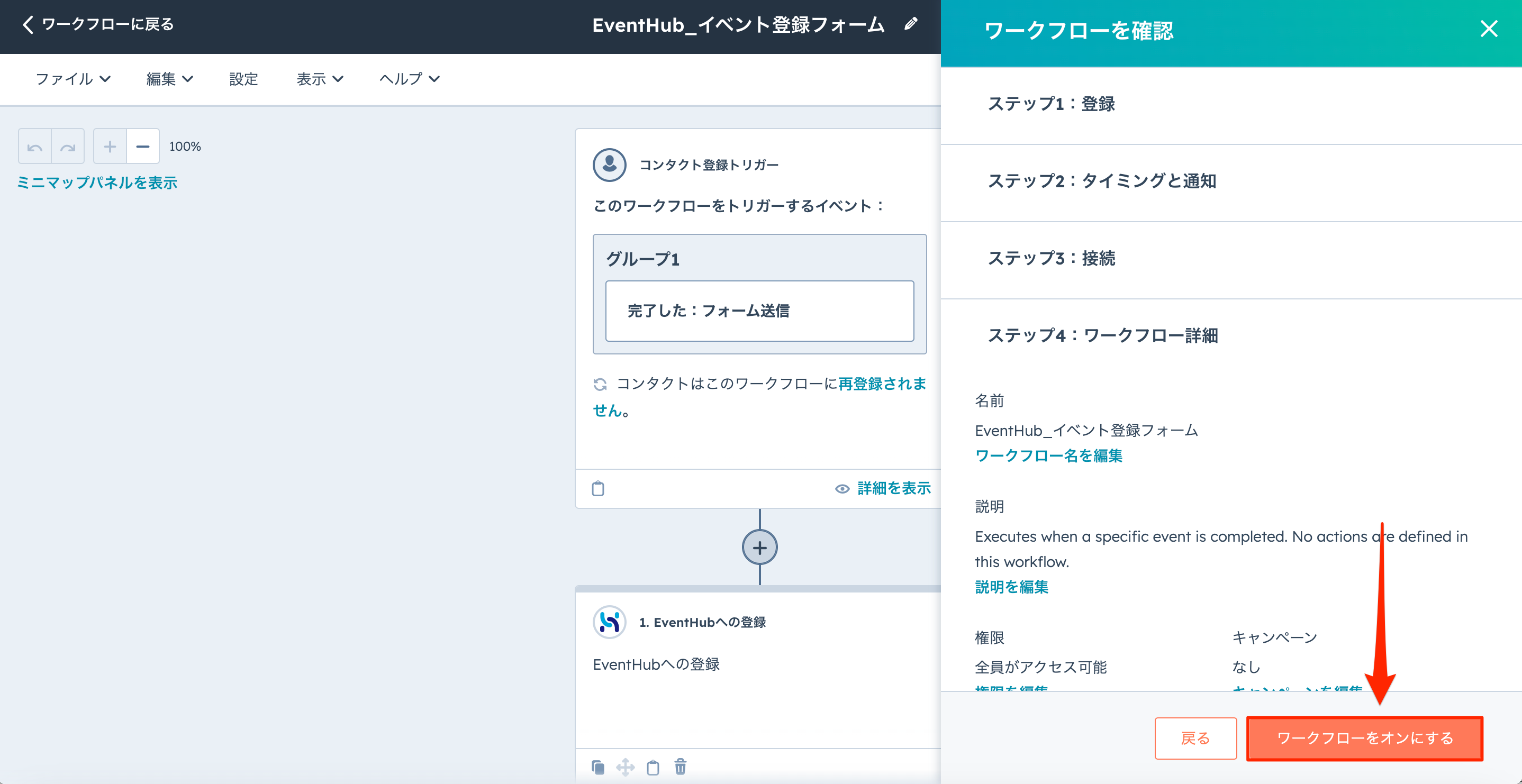Add an action with the plus circle
The image size is (1522, 784).
[759, 548]
